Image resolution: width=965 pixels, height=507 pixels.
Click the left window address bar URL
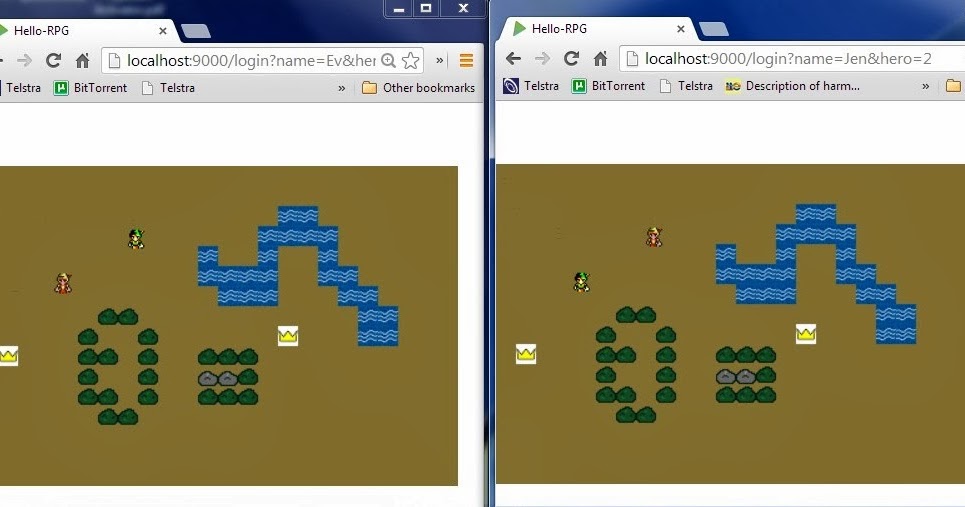[251, 60]
